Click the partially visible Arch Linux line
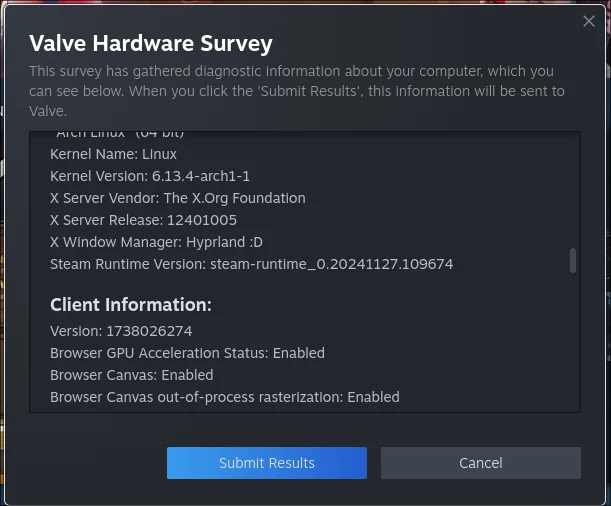Image resolution: width=611 pixels, height=506 pixels. coord(119,135)
